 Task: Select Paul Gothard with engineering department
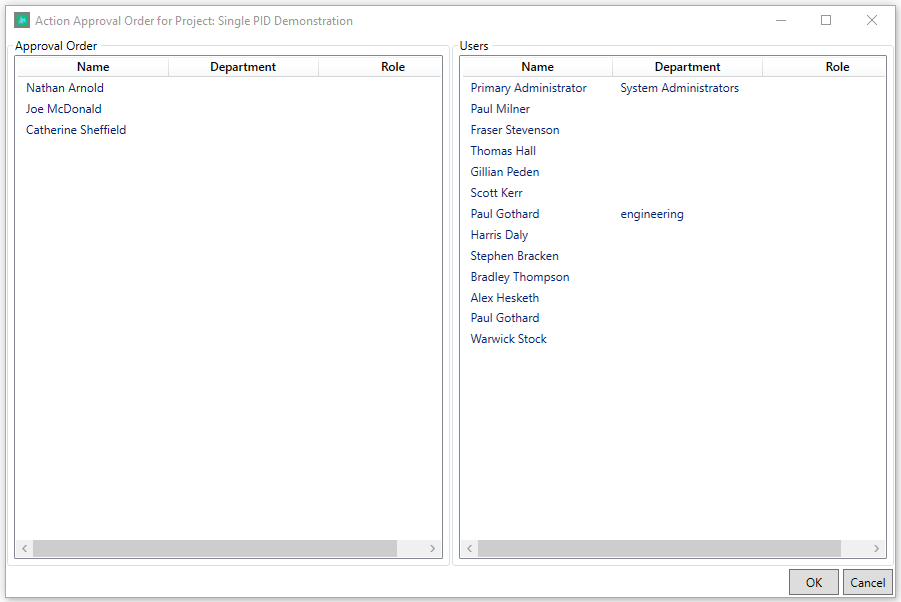coord(505,214)
